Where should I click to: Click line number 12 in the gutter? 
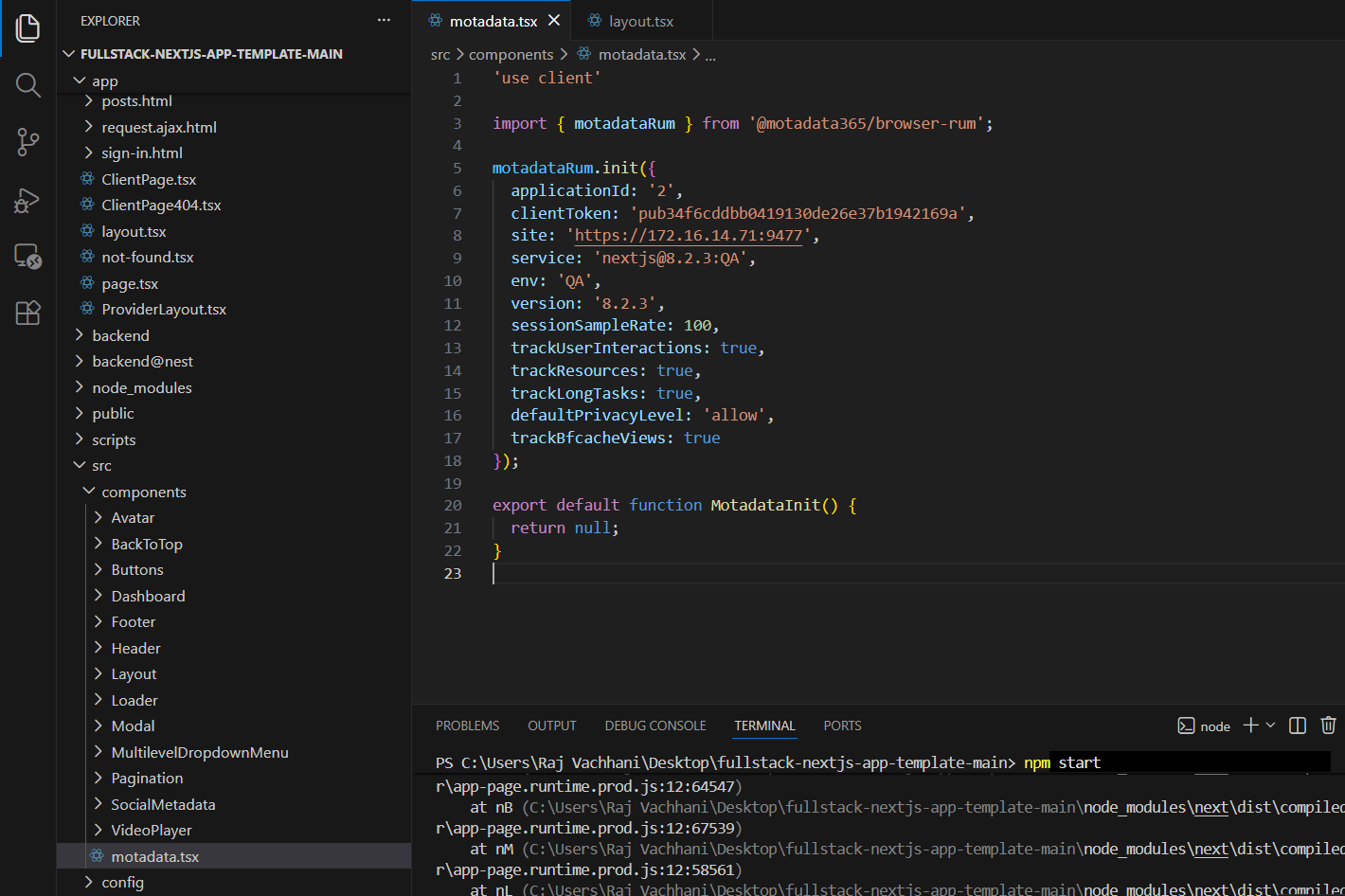click(x=453, y=325)
